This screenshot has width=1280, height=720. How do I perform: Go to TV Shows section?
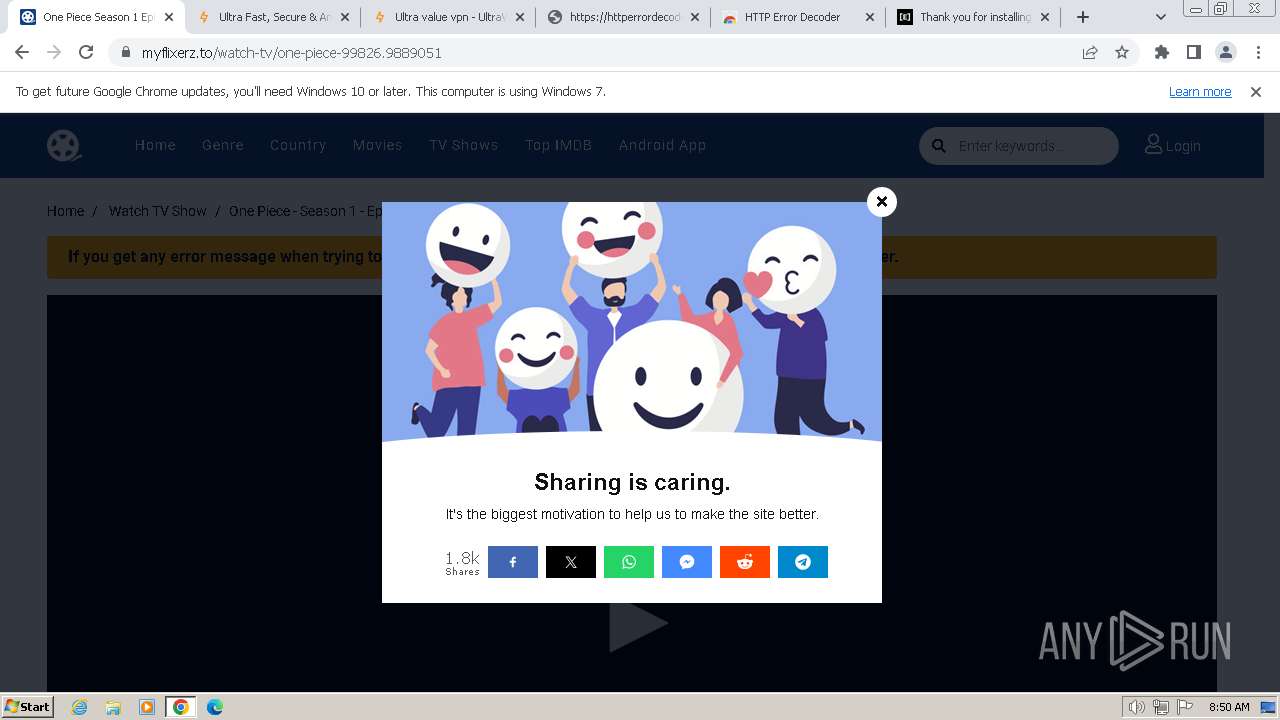pyautogui.click(x=464, y=145)
